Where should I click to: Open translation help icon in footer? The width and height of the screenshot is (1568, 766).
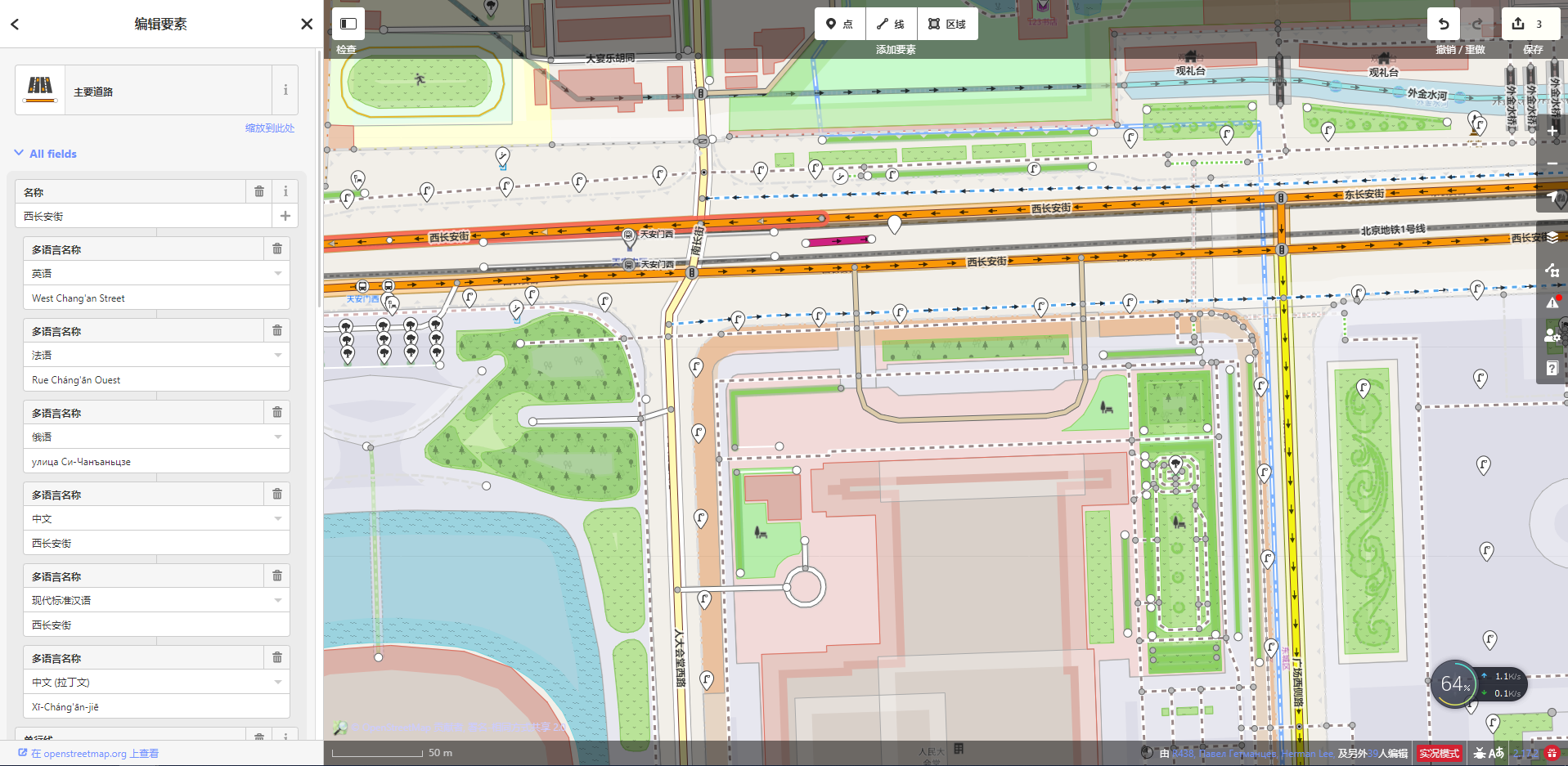[1496, 754]
